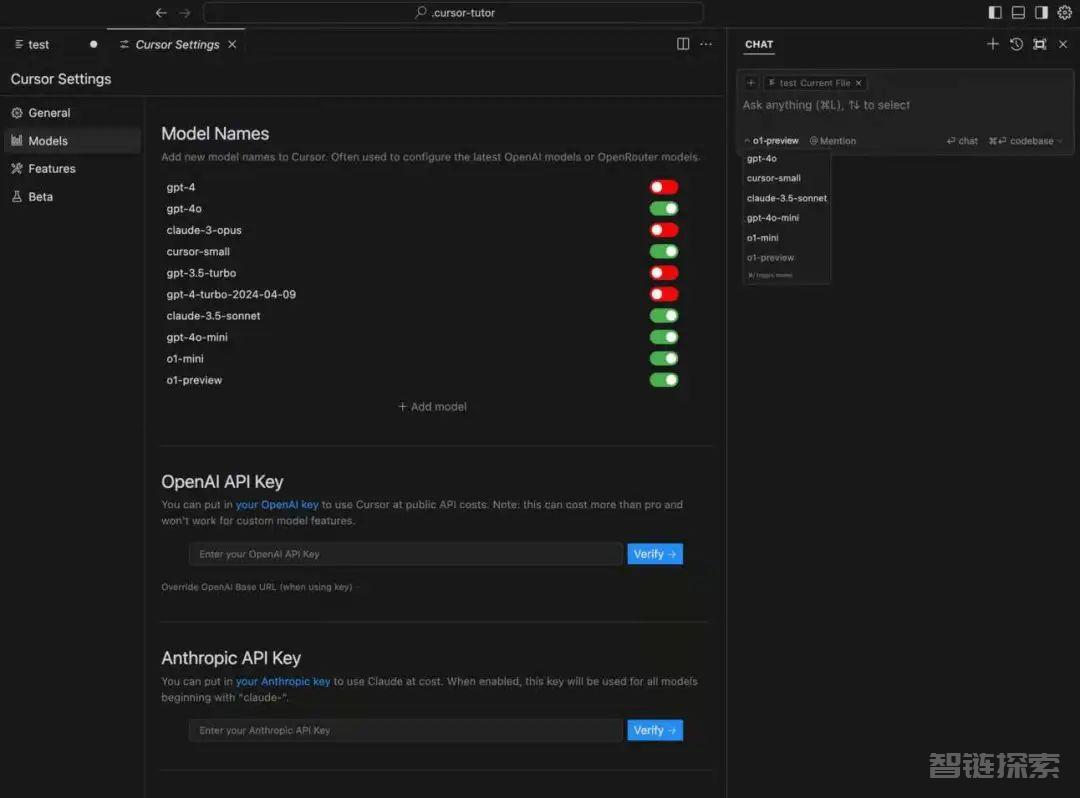Remove the test Current File chip
The height and width of the screenshot is (798, 1080).
(x=858, y=83)
